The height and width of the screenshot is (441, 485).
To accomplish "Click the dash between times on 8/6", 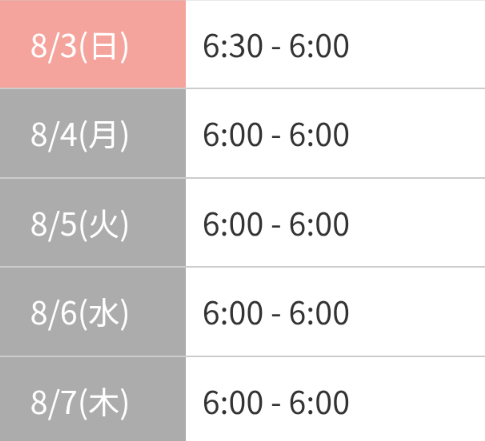I will (276, 316).
